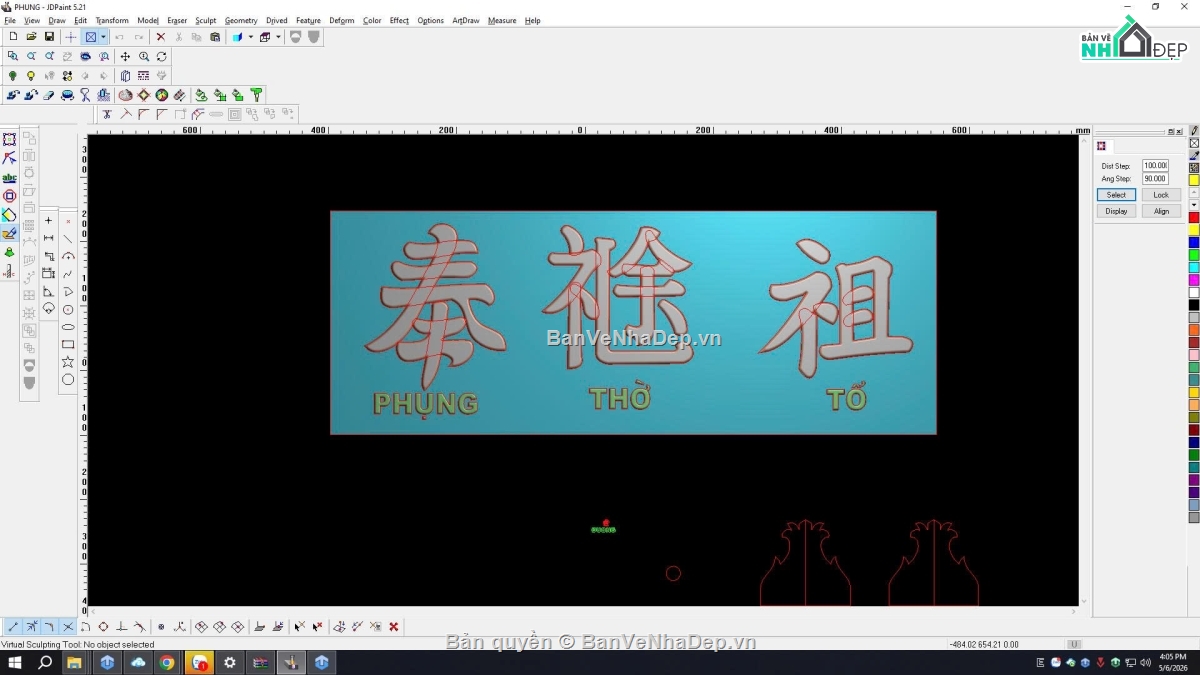Image resolution: width=1200 pixels, height=675 pixels.
Task: Click the Align button in right panel
Action: click(x=1161, y=211)
